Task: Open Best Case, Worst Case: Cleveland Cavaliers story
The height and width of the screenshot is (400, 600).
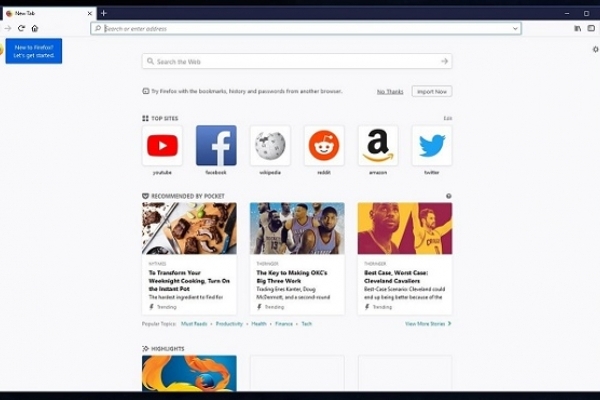Action: 396,277
